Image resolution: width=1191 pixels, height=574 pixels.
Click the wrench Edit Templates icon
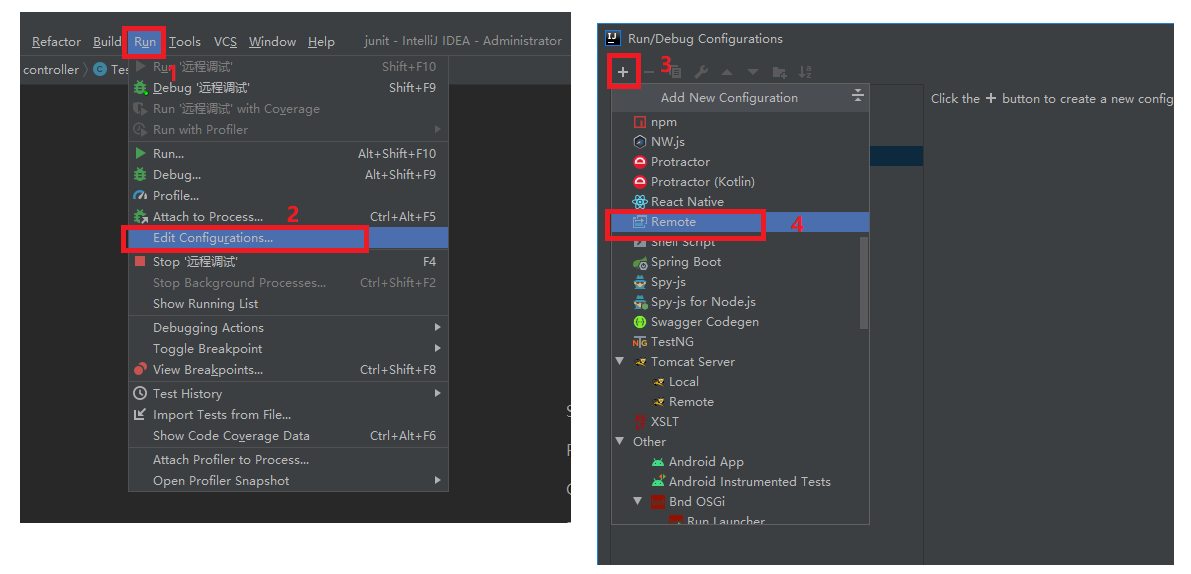(702, 72)
